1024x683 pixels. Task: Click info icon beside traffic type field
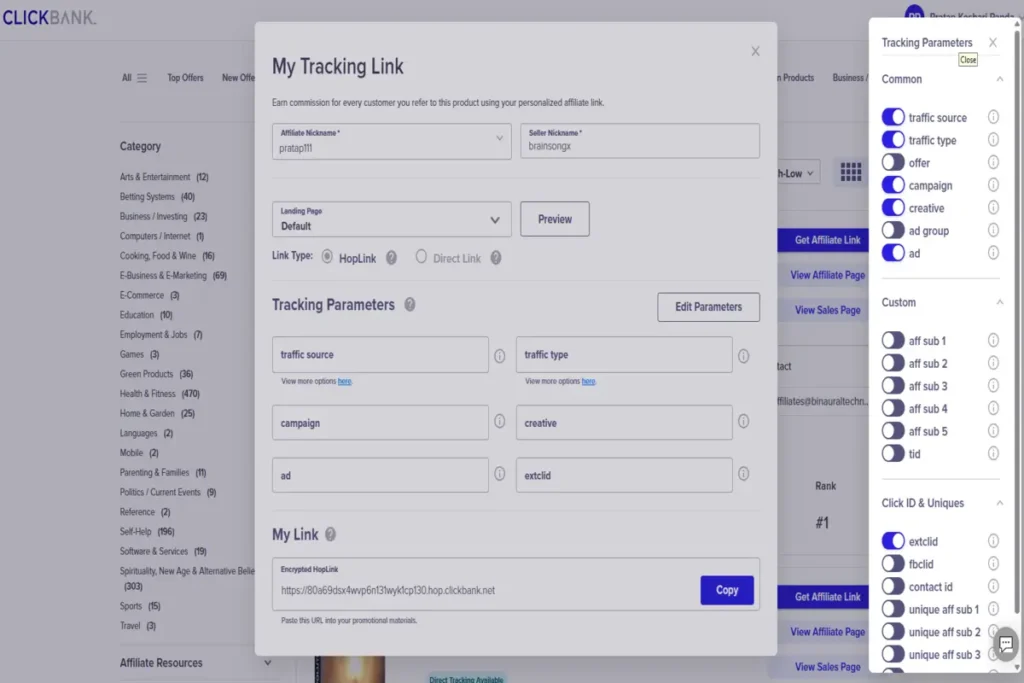click(743, 356)
